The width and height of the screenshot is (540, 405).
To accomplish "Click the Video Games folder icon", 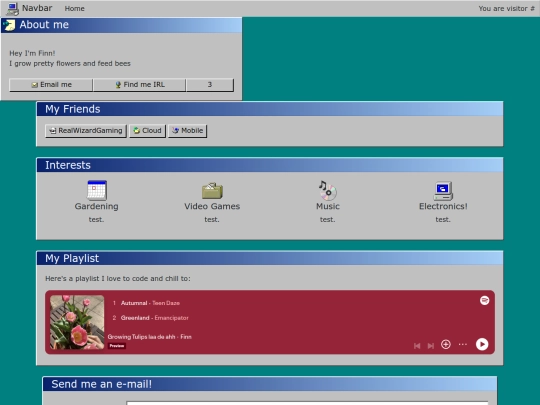I will click(212, 190).
